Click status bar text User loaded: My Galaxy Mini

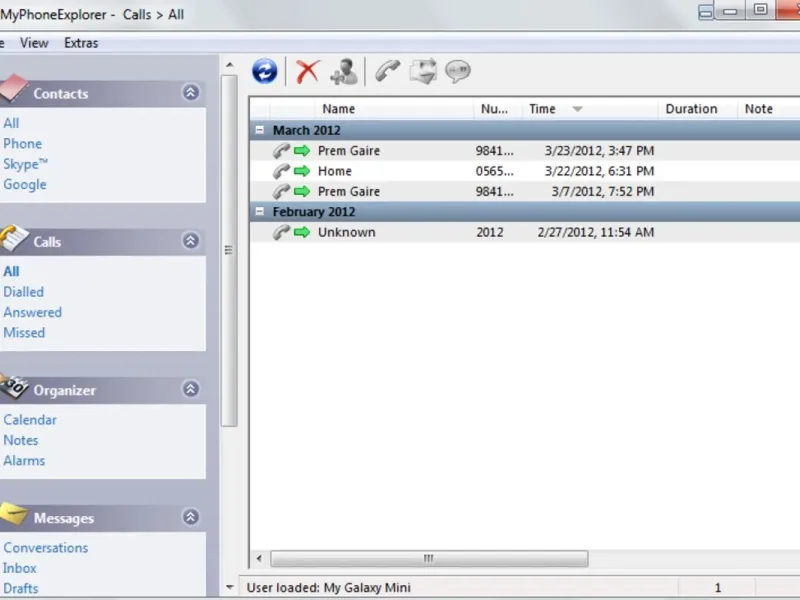pyautogui.click(x=329, y=588)
